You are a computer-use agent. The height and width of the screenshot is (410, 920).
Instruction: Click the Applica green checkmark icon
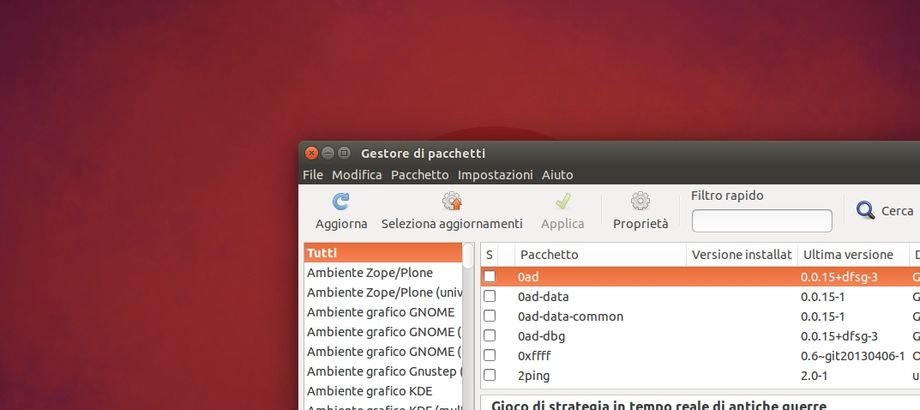pyautogui.click(x=563, y=202)
